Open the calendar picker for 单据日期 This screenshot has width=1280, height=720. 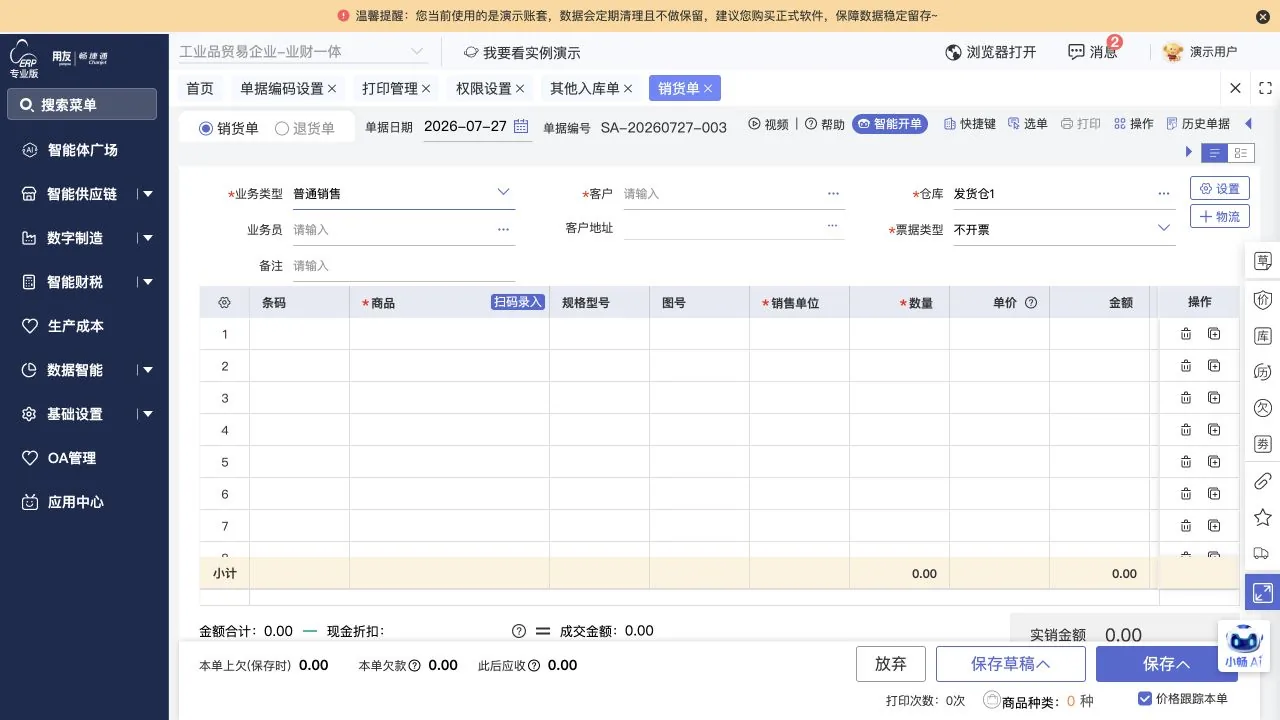click(x=521, y=127)
